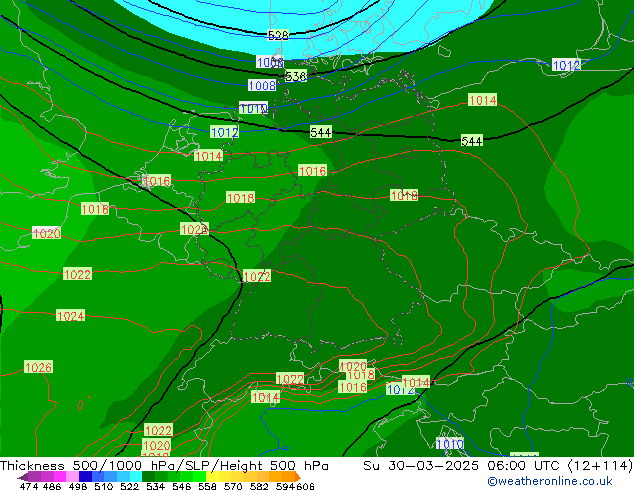The height and width of the screenshot is (490, 634).
Task: Click the 534 legend value
Action: pos(155,486)
